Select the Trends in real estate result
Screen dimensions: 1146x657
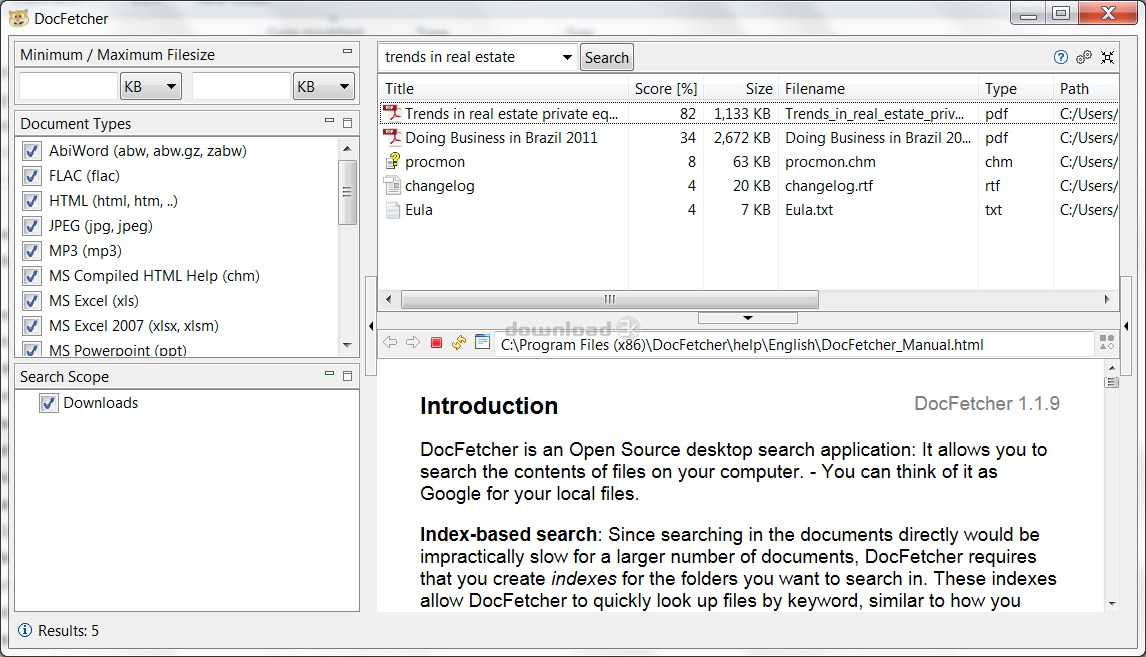(x=512, y=113)
